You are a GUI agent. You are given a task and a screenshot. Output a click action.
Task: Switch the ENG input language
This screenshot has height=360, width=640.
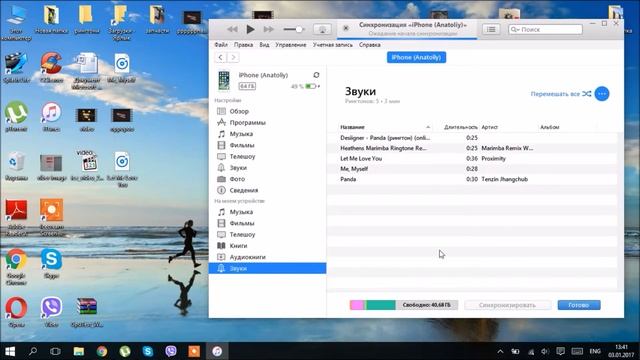(595, 351)
